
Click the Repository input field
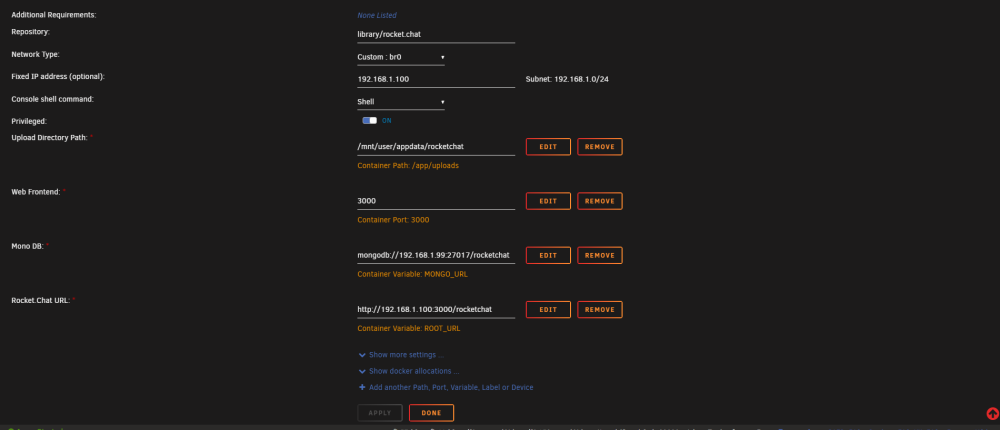point(436,34)
